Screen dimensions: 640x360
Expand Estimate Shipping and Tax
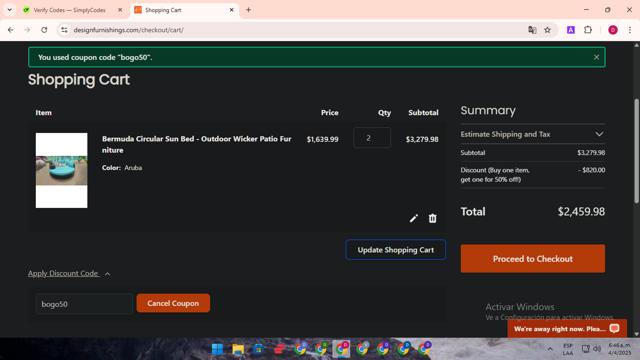tap(533, 134)
